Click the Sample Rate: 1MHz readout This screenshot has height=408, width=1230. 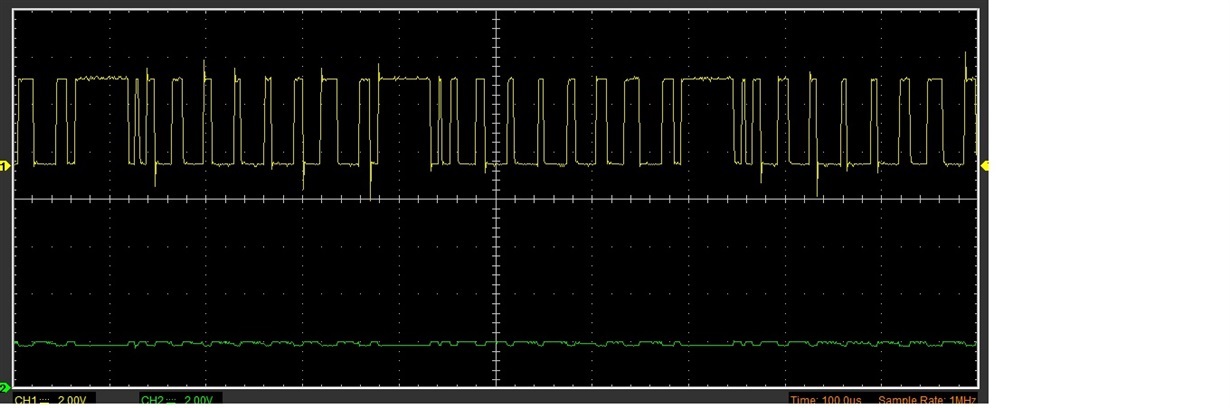coord(926,401)
